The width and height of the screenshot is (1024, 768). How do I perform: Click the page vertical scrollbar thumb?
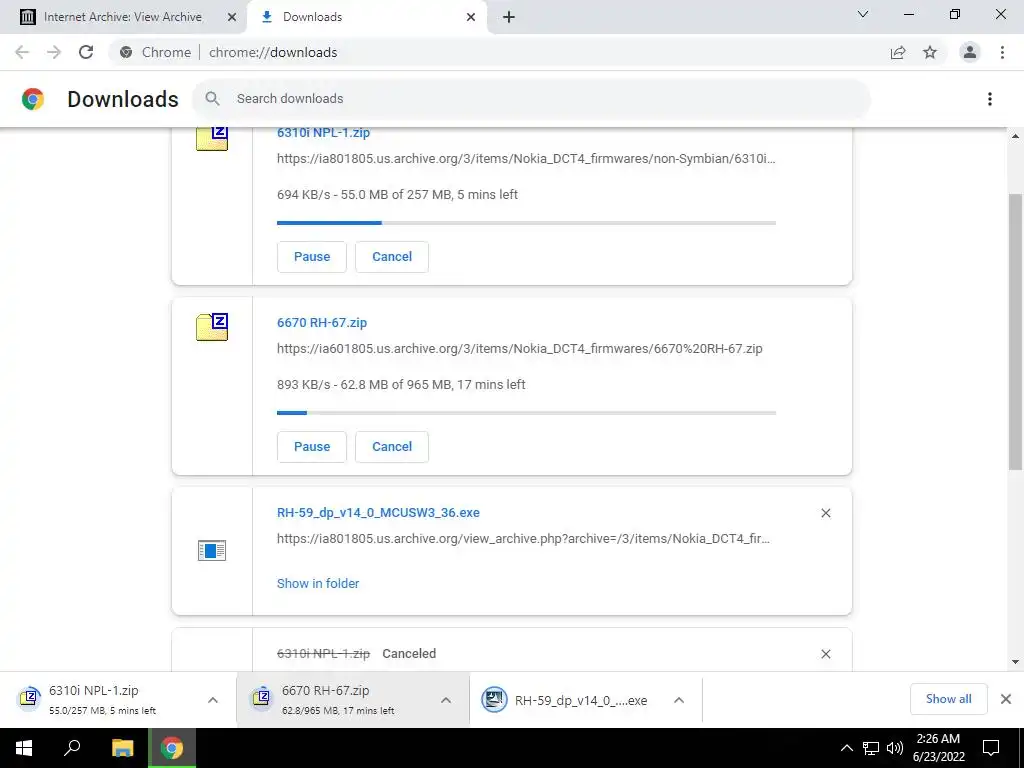[1015, 332]
